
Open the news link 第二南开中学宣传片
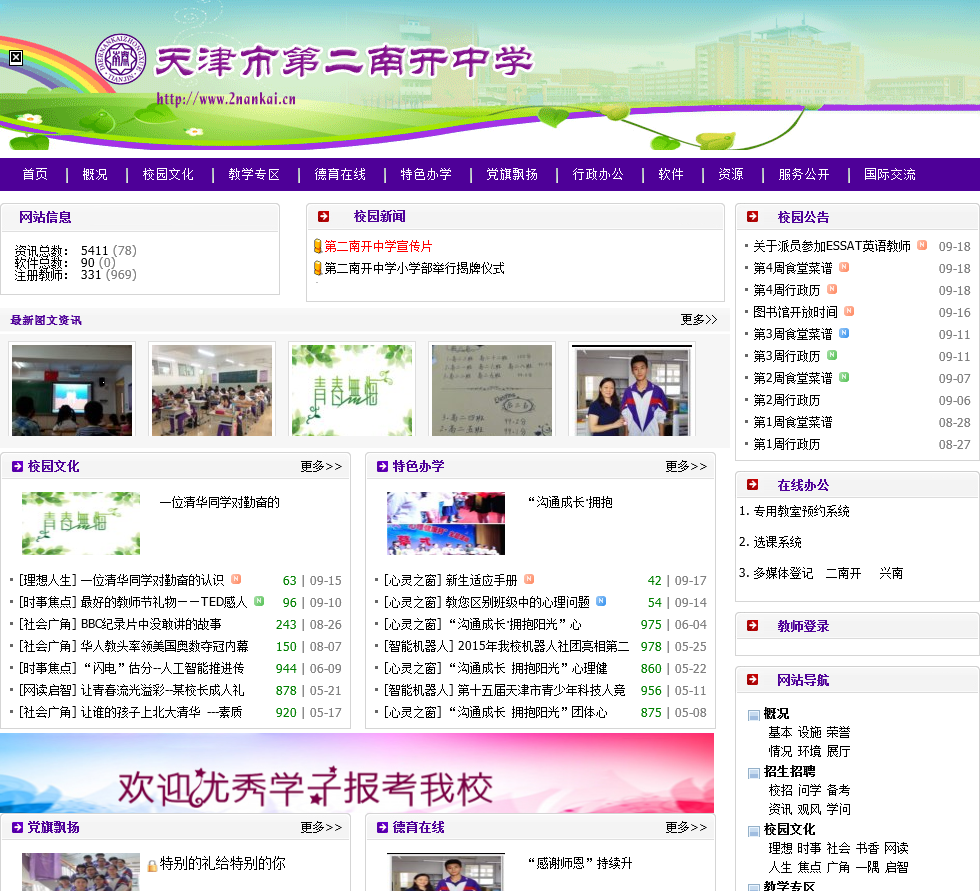pyautogui.click(x=378, y=246)
